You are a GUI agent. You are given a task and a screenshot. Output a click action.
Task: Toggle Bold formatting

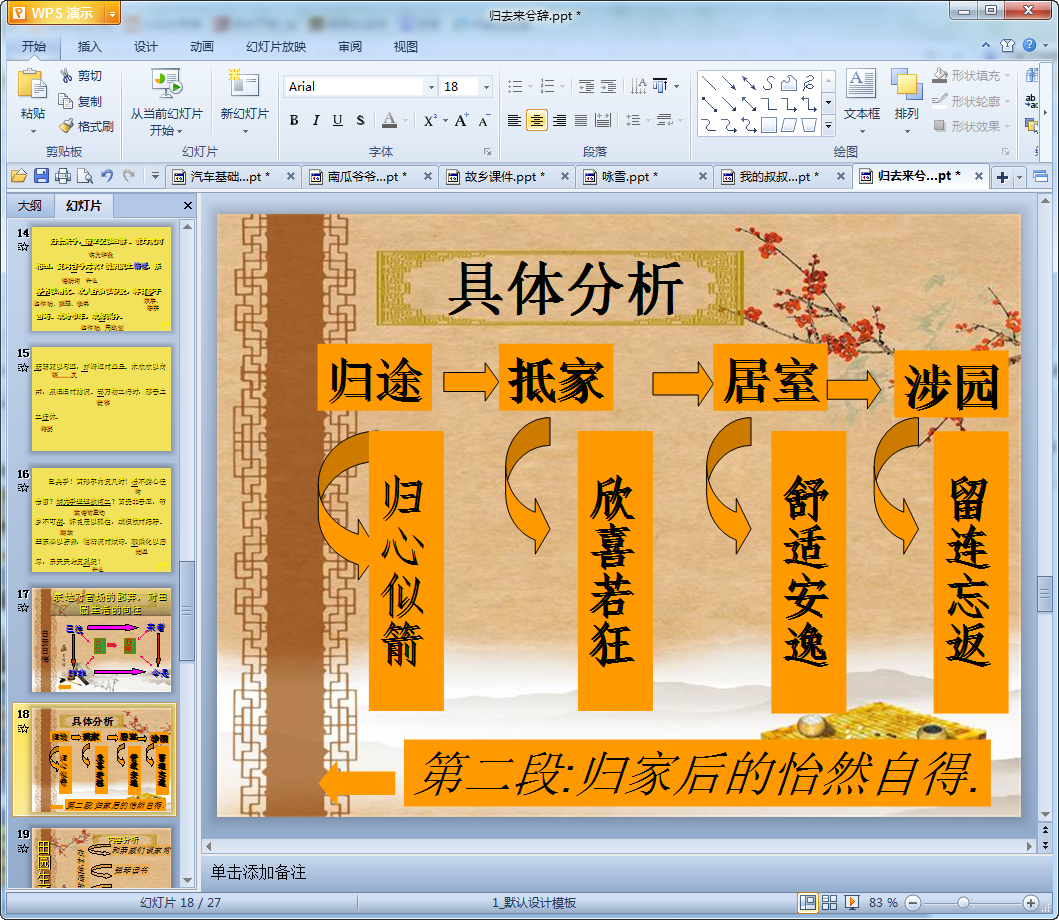click(x=294, y=120)
